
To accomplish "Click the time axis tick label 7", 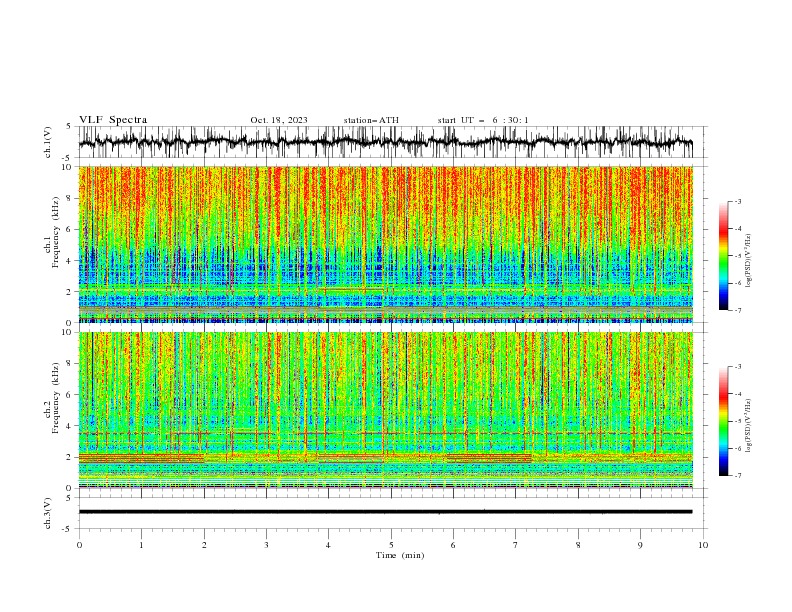I will pos(516,545).
